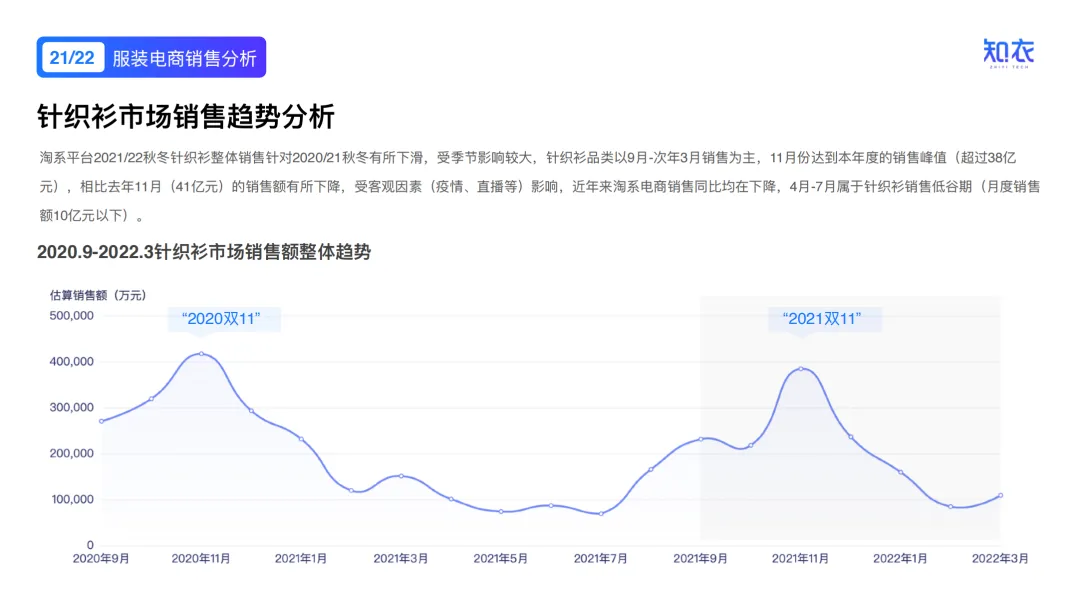The image size is (1080, 607).
Task: Click the 服装电商销售分析 header label
Action: pyautogui.click(x=185, y=59)
